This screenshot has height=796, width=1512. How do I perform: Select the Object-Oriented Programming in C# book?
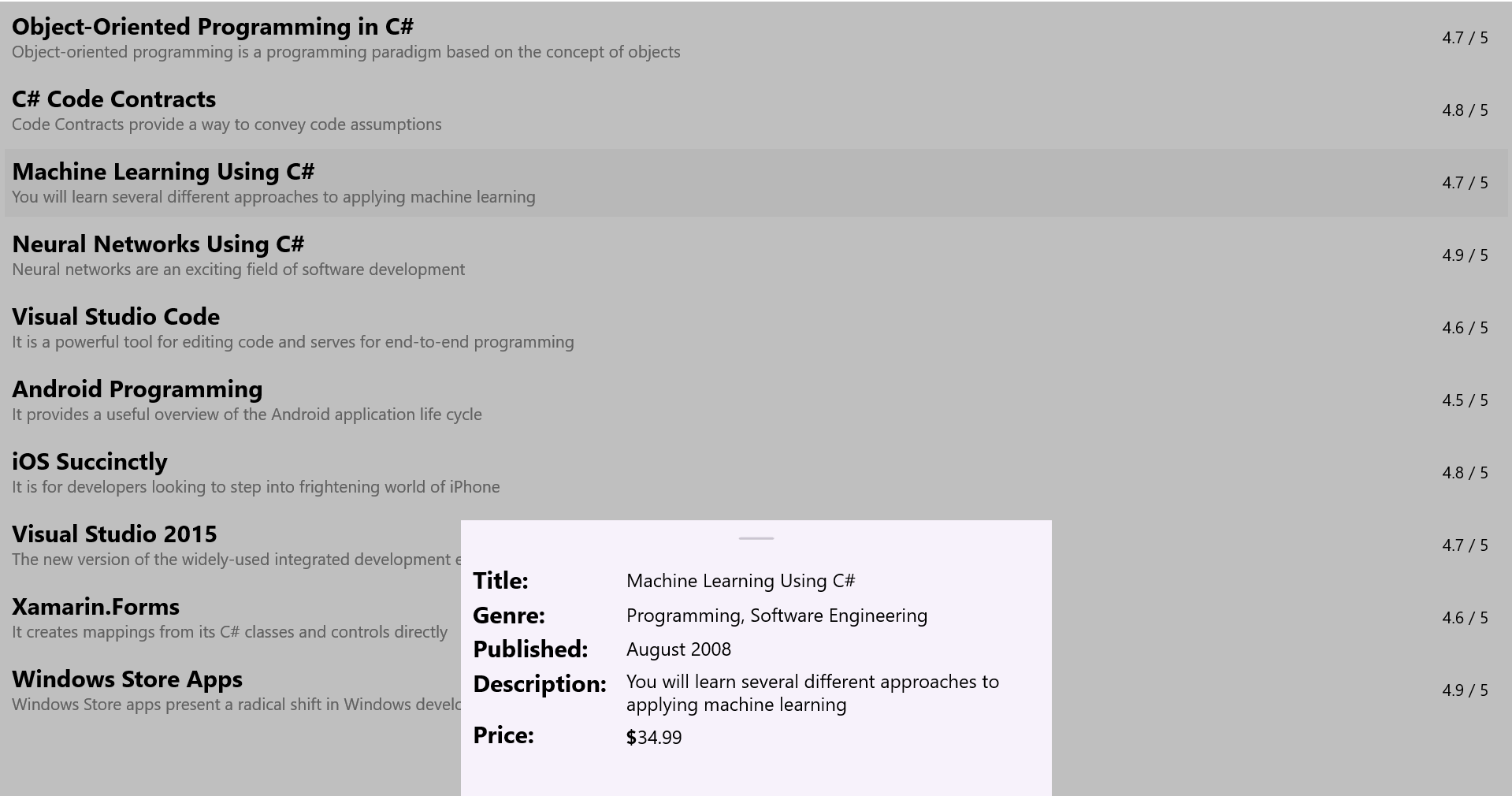(213, 28)
